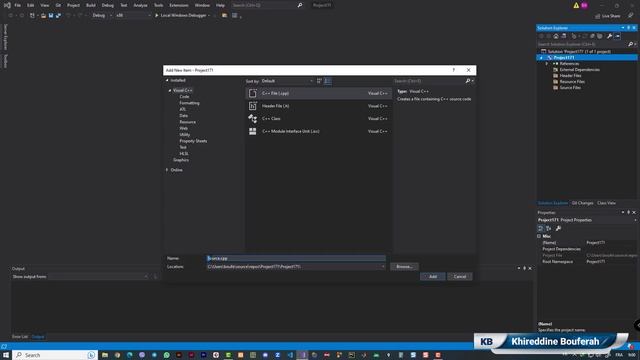Expand the References node
640x360 pixels.
[547, 64]
